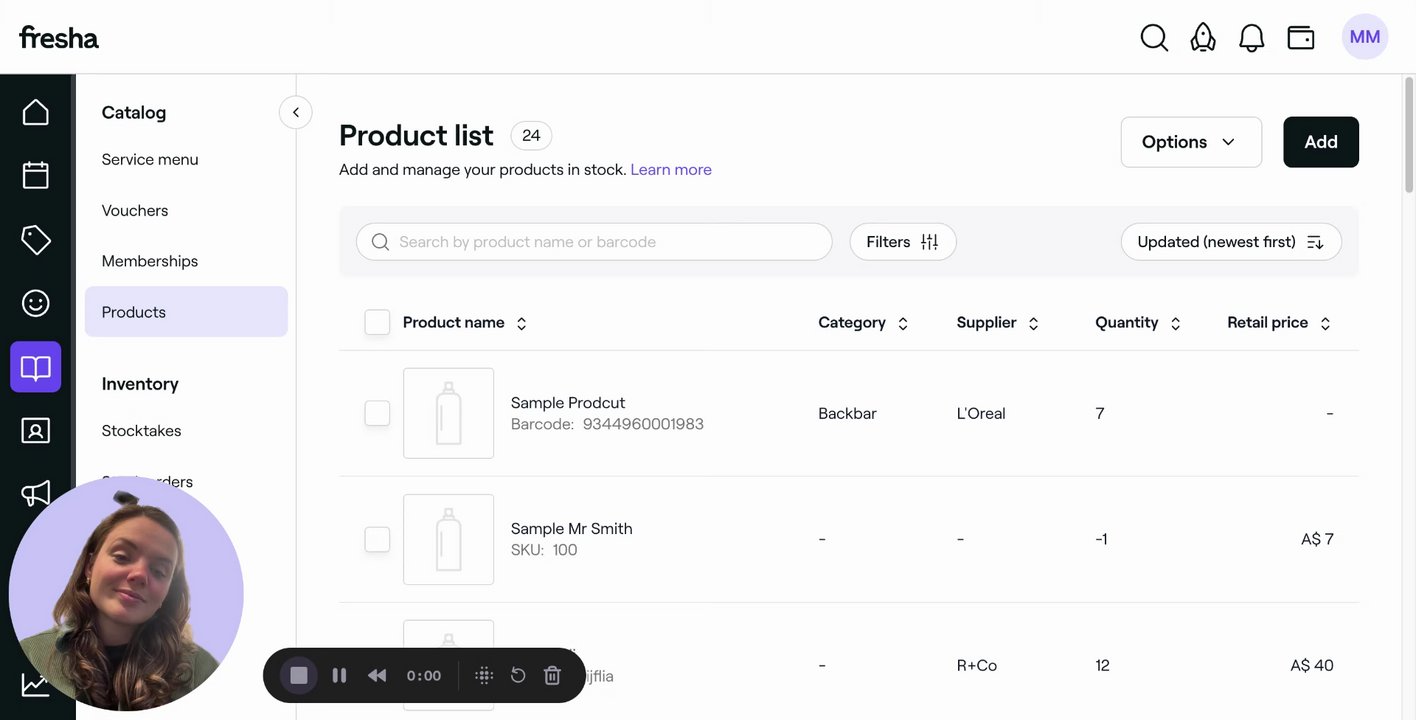Go to Calendar in left sidebar
Viewport: 1416px width, 720px height.
tap(36, 175)
